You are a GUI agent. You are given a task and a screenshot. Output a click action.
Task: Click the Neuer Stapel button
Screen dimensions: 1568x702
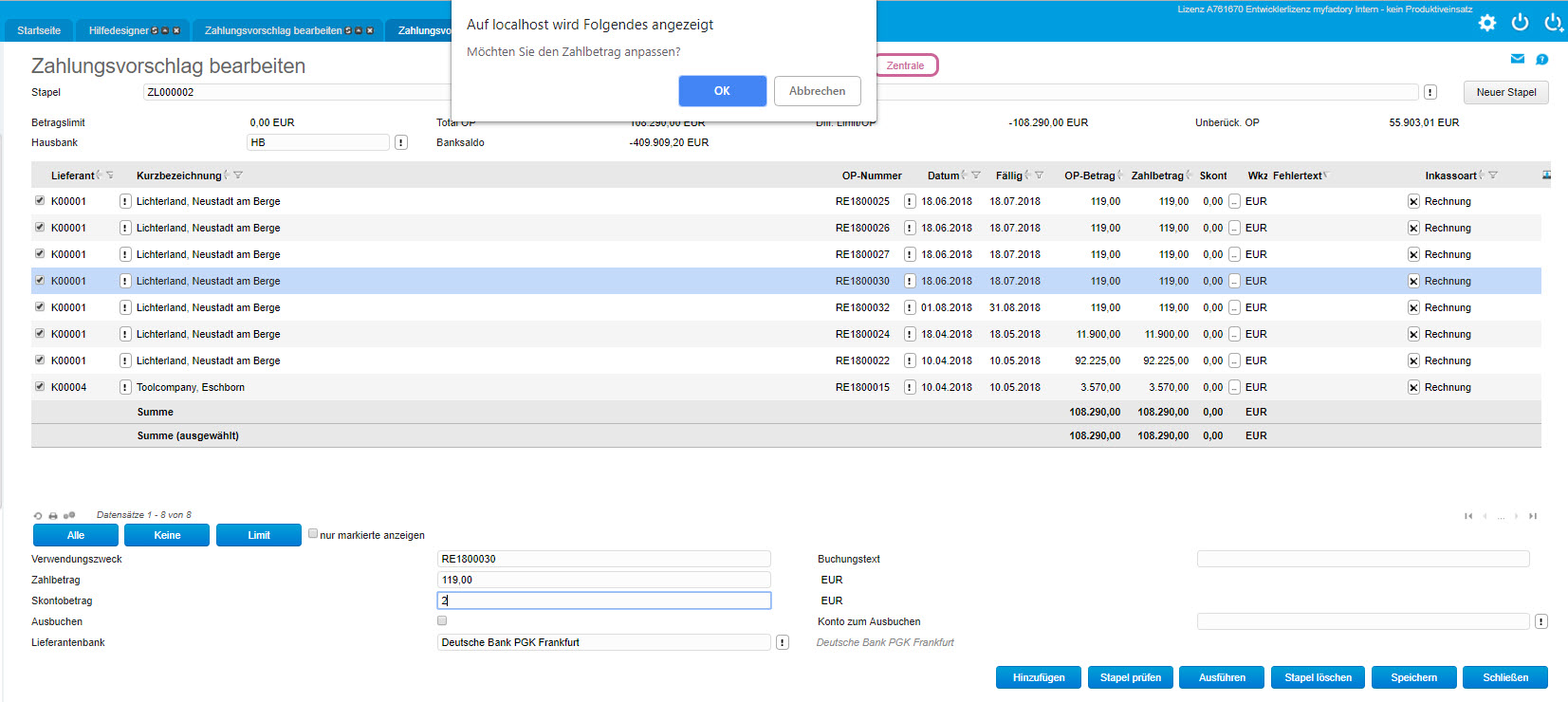coord(1506,92)
